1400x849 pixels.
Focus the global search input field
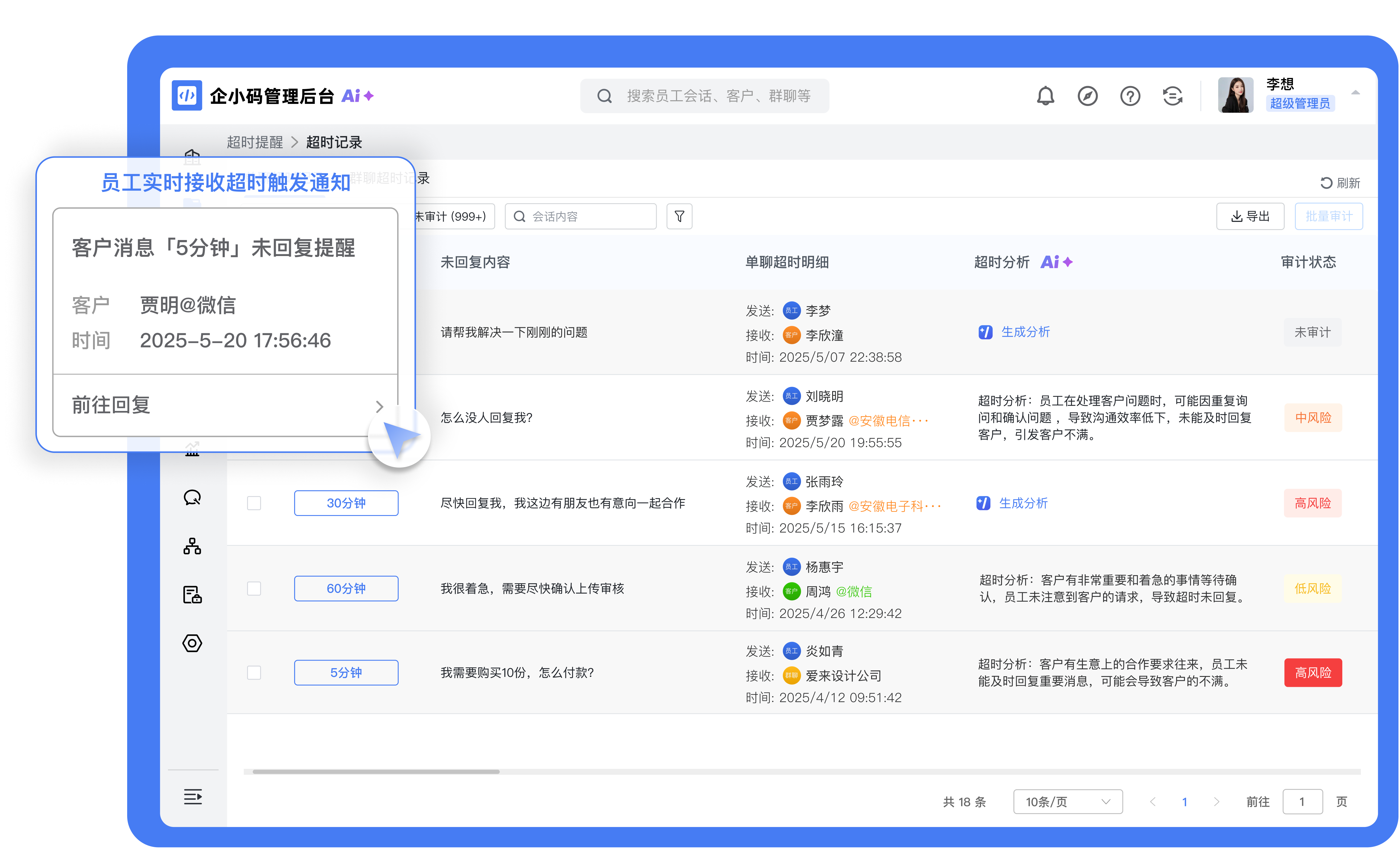[704, 96]
